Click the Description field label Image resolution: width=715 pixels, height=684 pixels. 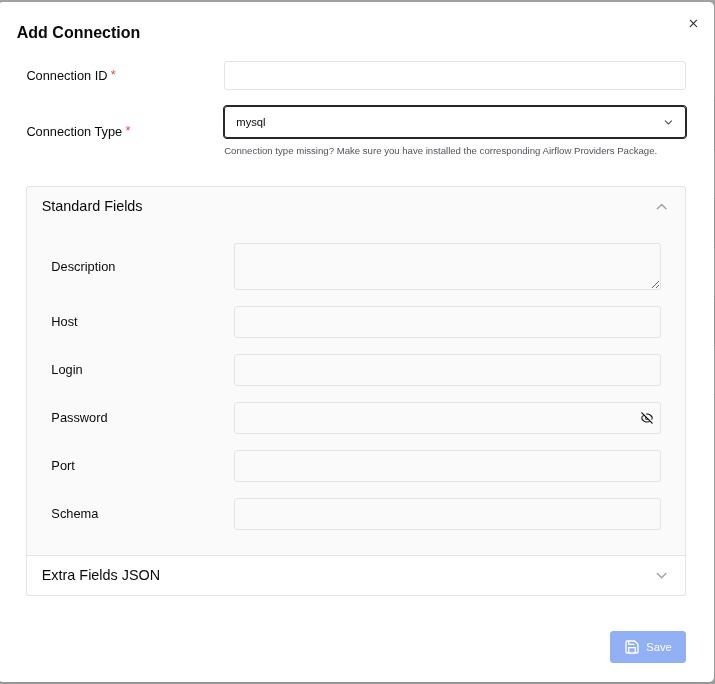tap(83, 267)
